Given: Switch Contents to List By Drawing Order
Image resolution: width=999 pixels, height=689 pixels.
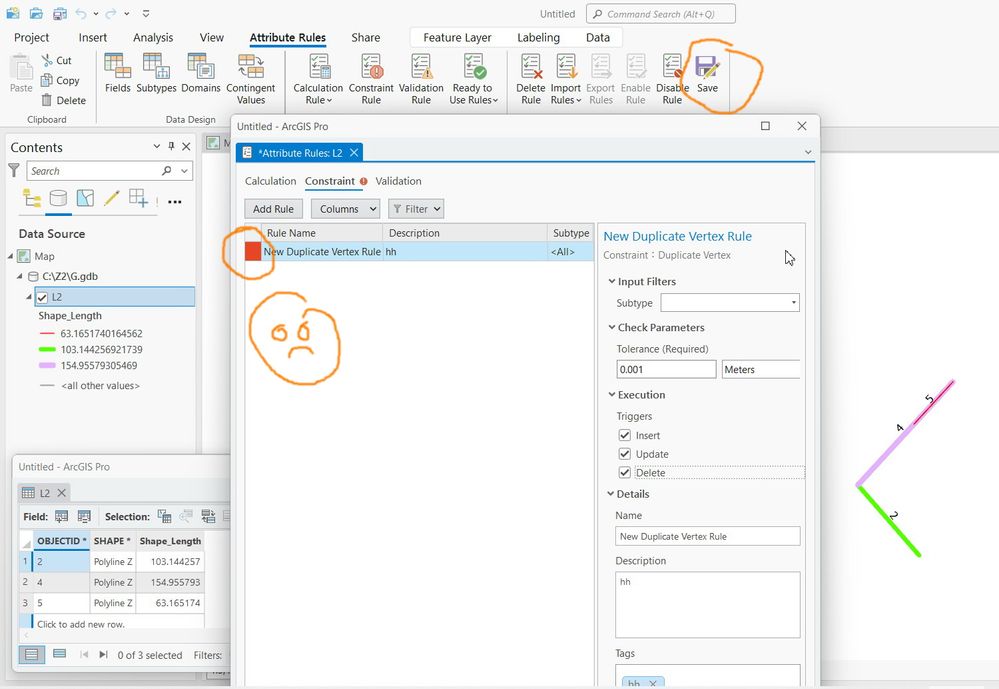Looking at the screenshot, I should pos(31,198).
